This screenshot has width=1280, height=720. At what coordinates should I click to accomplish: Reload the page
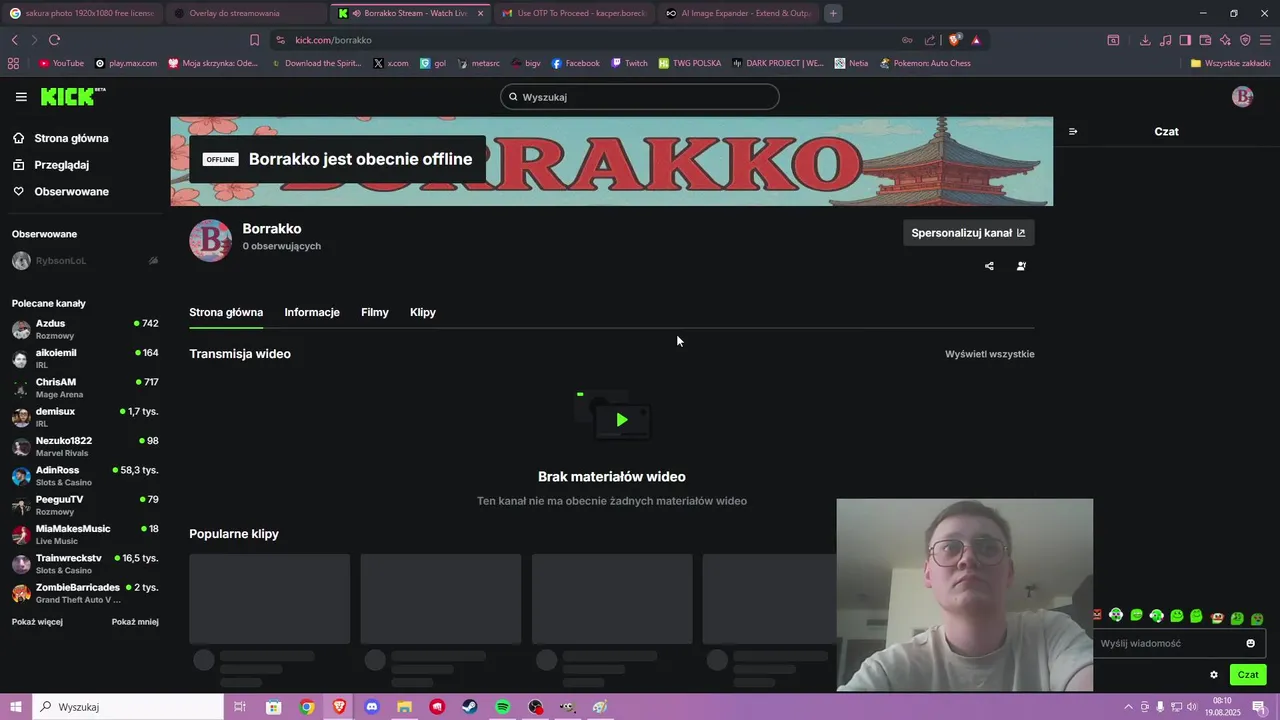54,40
